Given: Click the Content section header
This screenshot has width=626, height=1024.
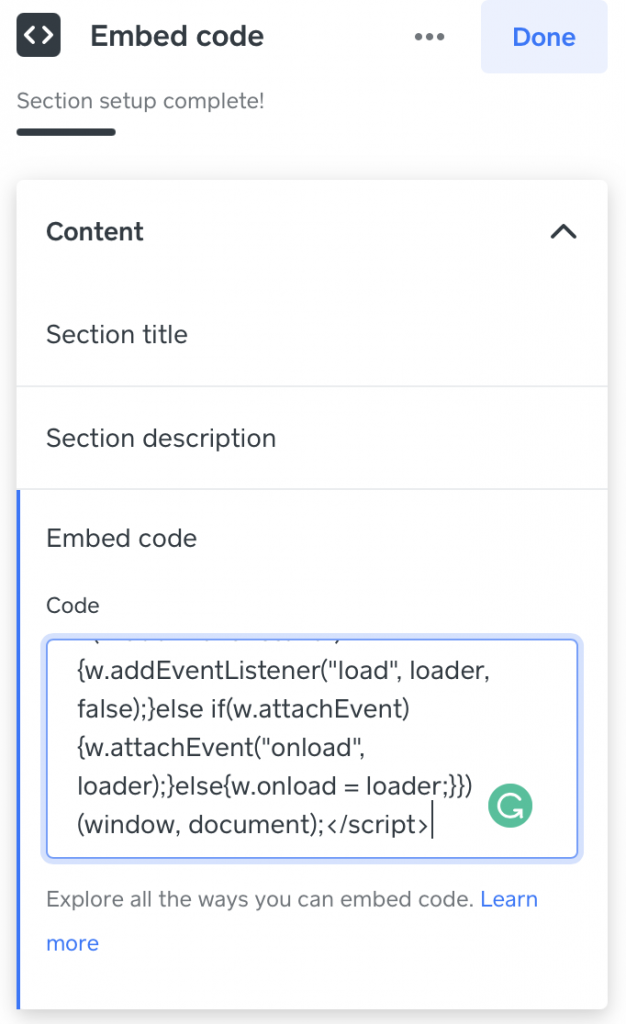Looking at the screenshot, I should point(94,231).
